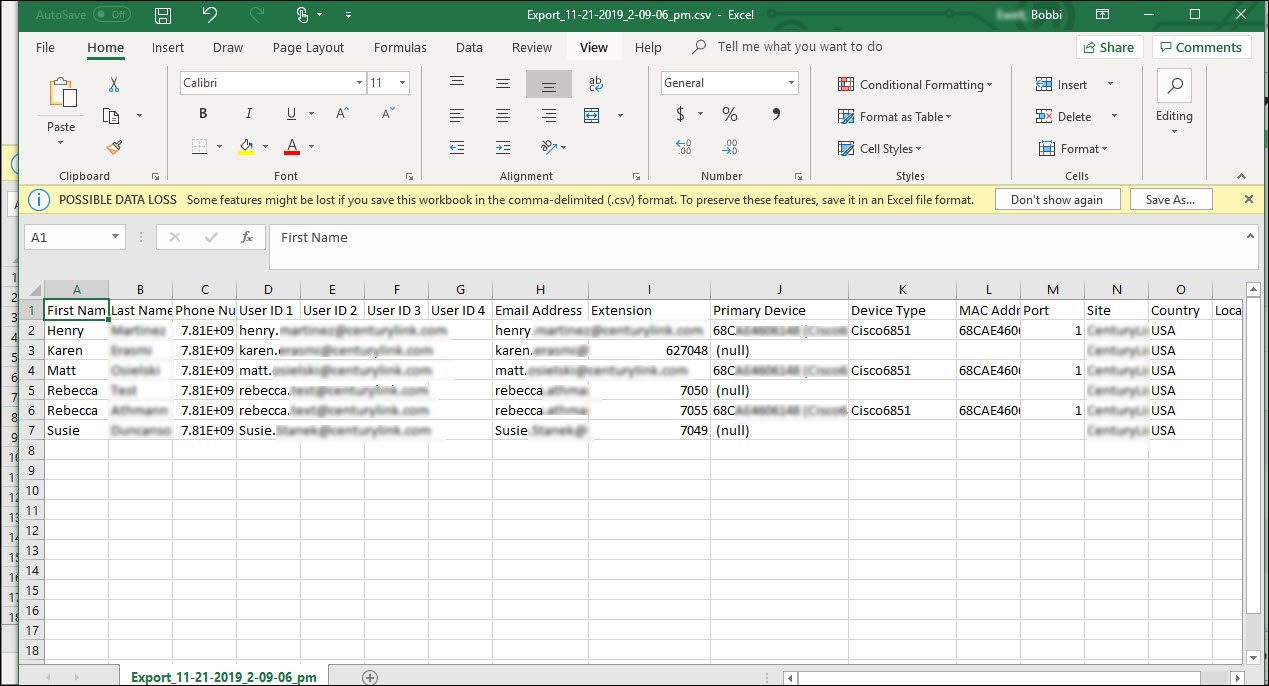Click the Save floppy disk icon
Screen dimensions: 1269x686
162,15
